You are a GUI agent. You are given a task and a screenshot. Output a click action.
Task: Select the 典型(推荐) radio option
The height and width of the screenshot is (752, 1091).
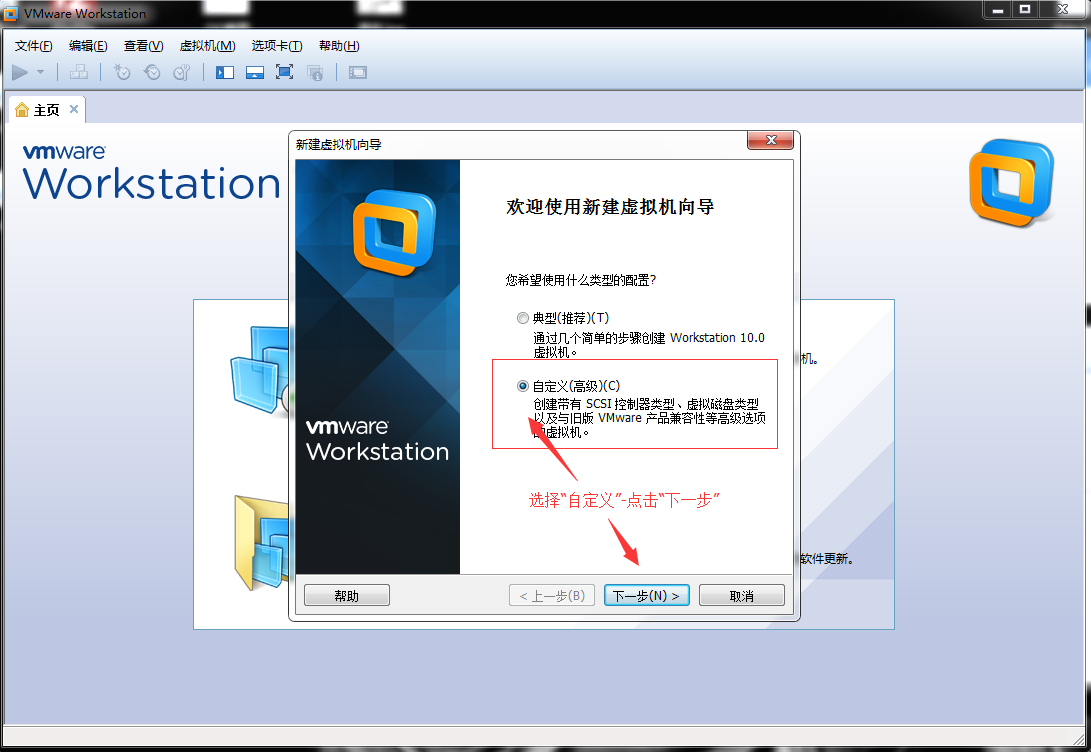pyautogui.click(x=523, y=319)
